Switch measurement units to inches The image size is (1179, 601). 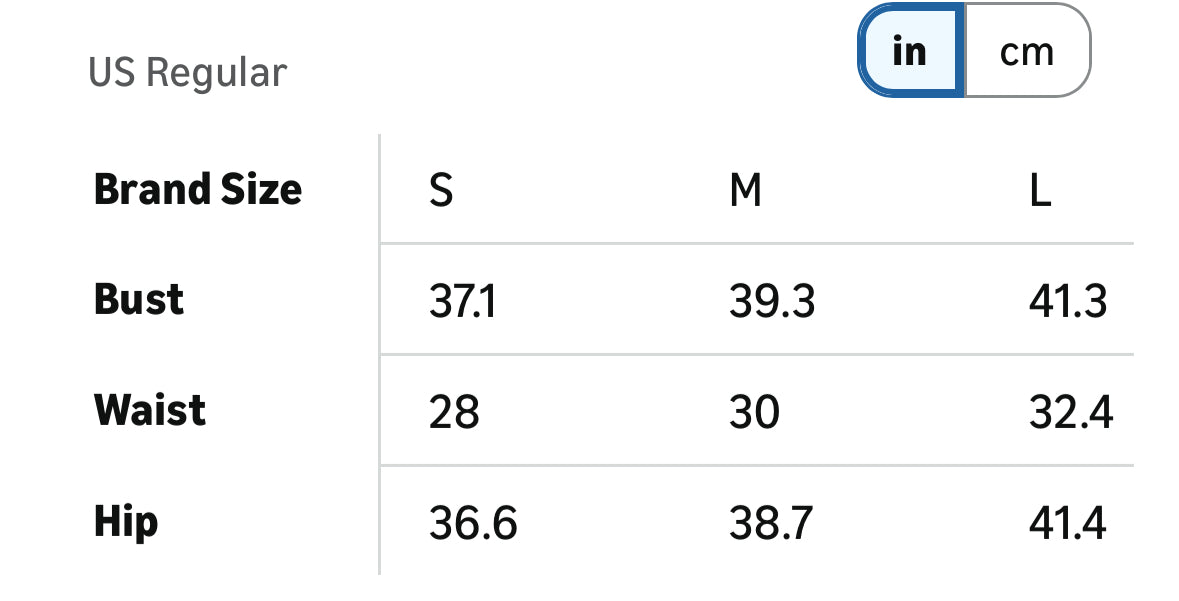[x=910, y=51]
